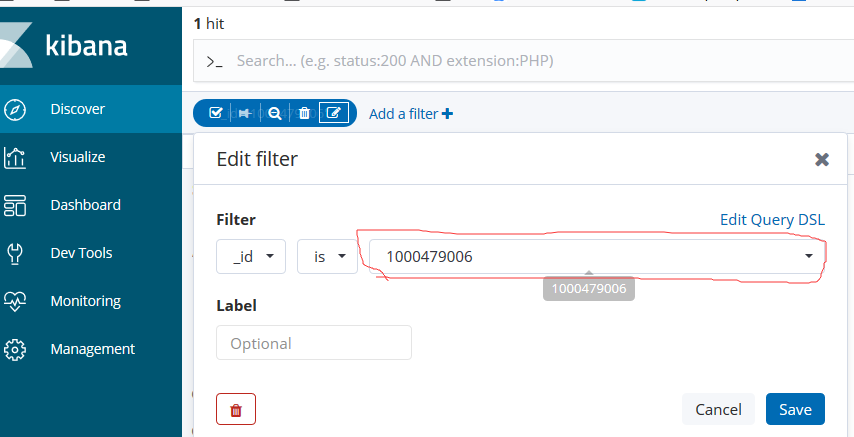Click the Dev Tools wrench icon
Viewport: 854px width, 437px height.
tap(15, 253)
